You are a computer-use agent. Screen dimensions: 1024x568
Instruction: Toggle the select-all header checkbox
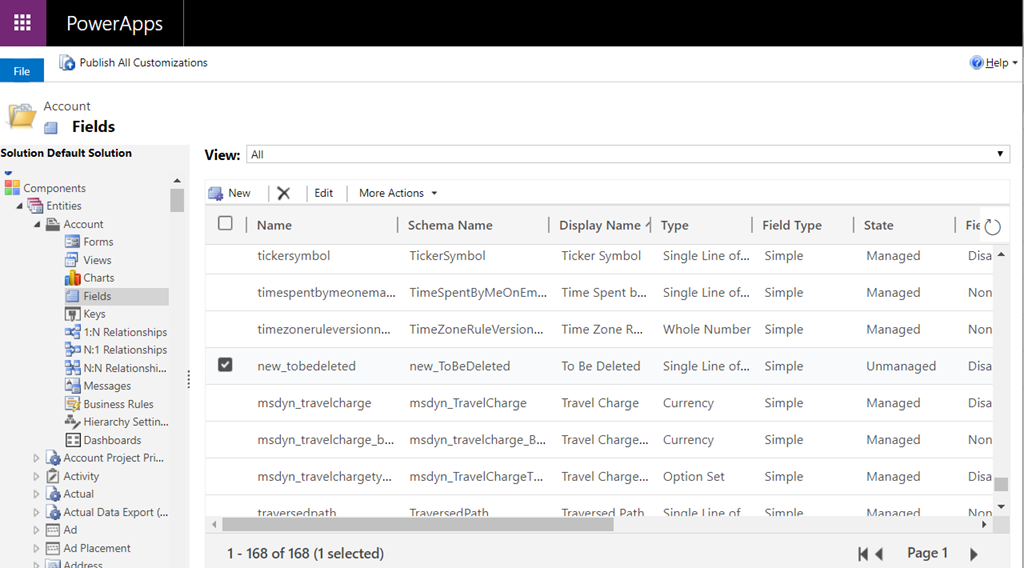[225, 223]
